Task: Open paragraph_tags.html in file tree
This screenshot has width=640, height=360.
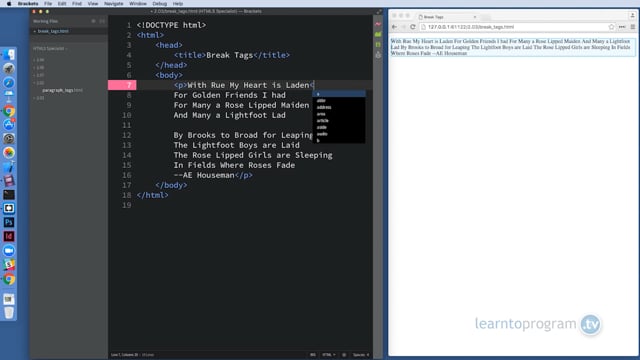Action: pyautogui.click(x=62, y=90)
